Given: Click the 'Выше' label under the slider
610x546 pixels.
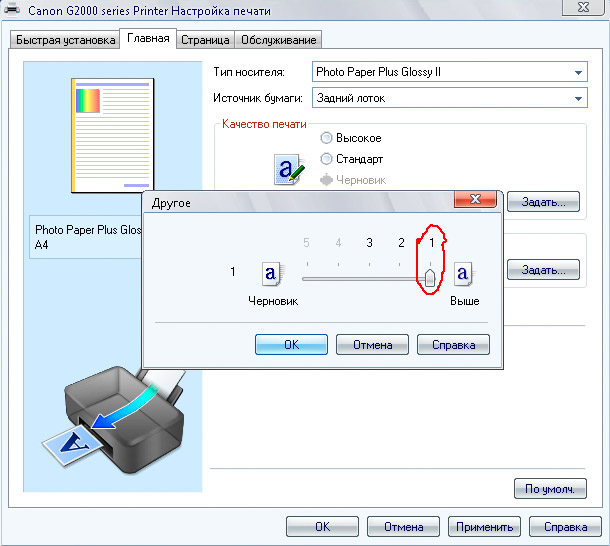Looking at the screenshot, I should [x=465, y=301].
